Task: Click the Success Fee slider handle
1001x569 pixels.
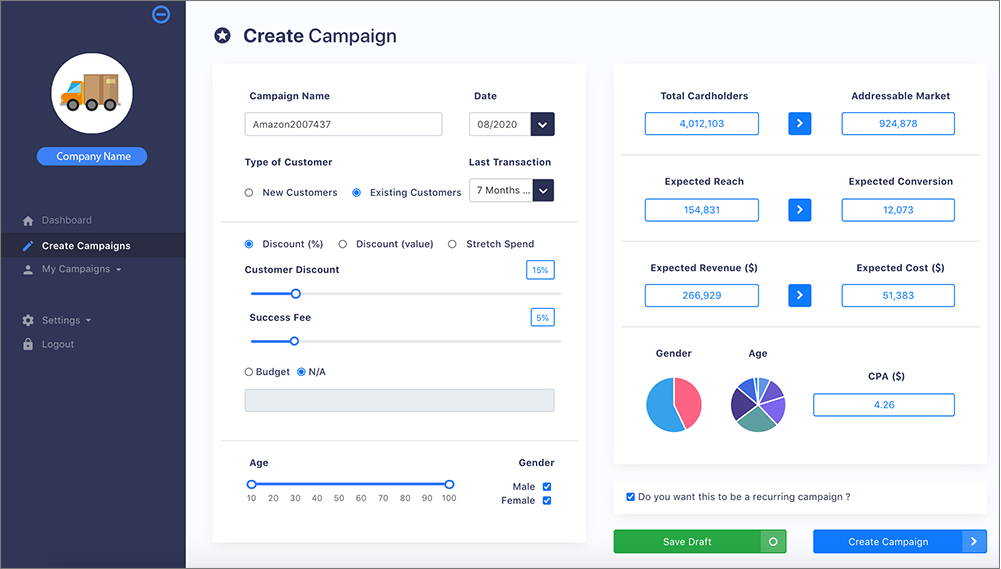Action: pyautogui.click(x=294, y=341)
